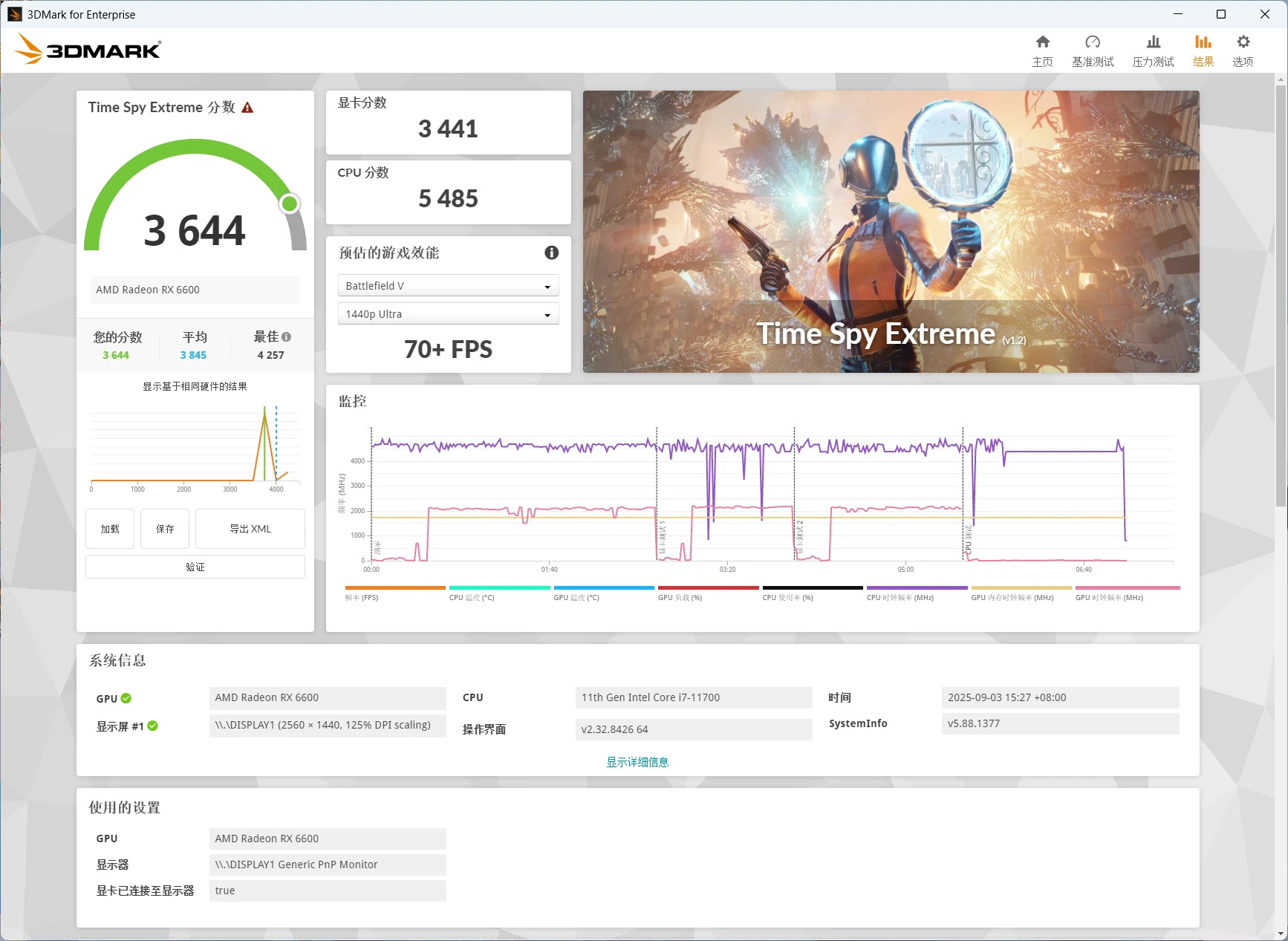Minimize the 3DMark window

[x=1178, y=14]
